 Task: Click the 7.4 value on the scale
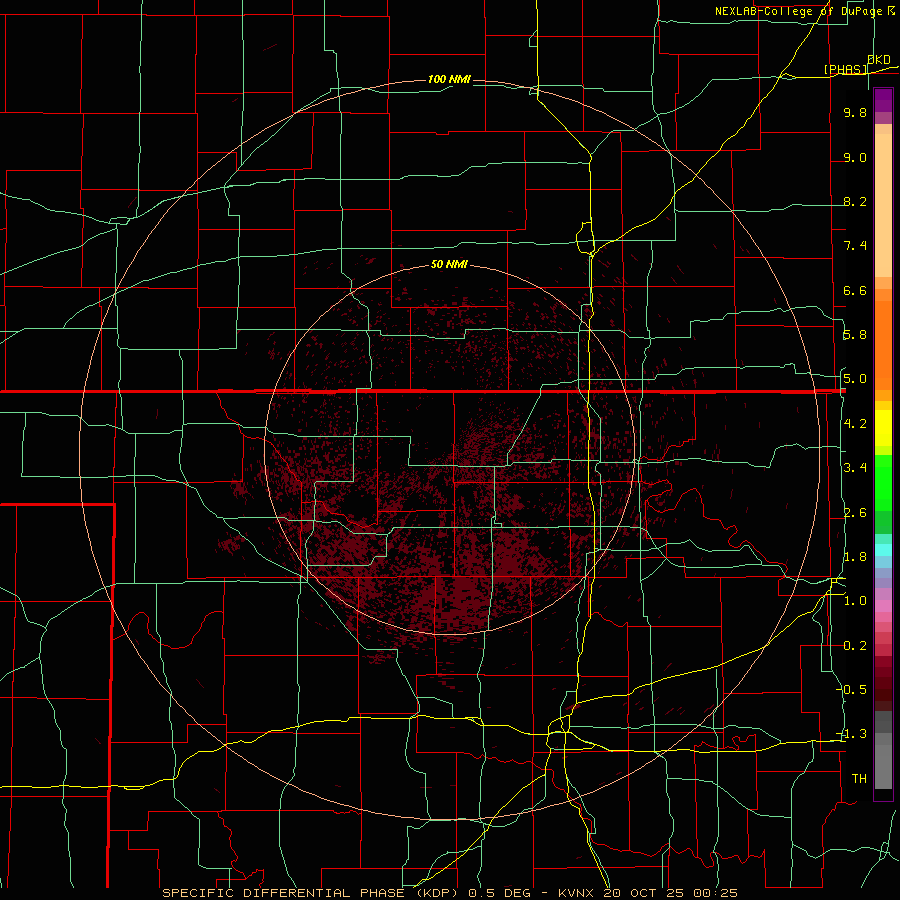coord(855,246)
